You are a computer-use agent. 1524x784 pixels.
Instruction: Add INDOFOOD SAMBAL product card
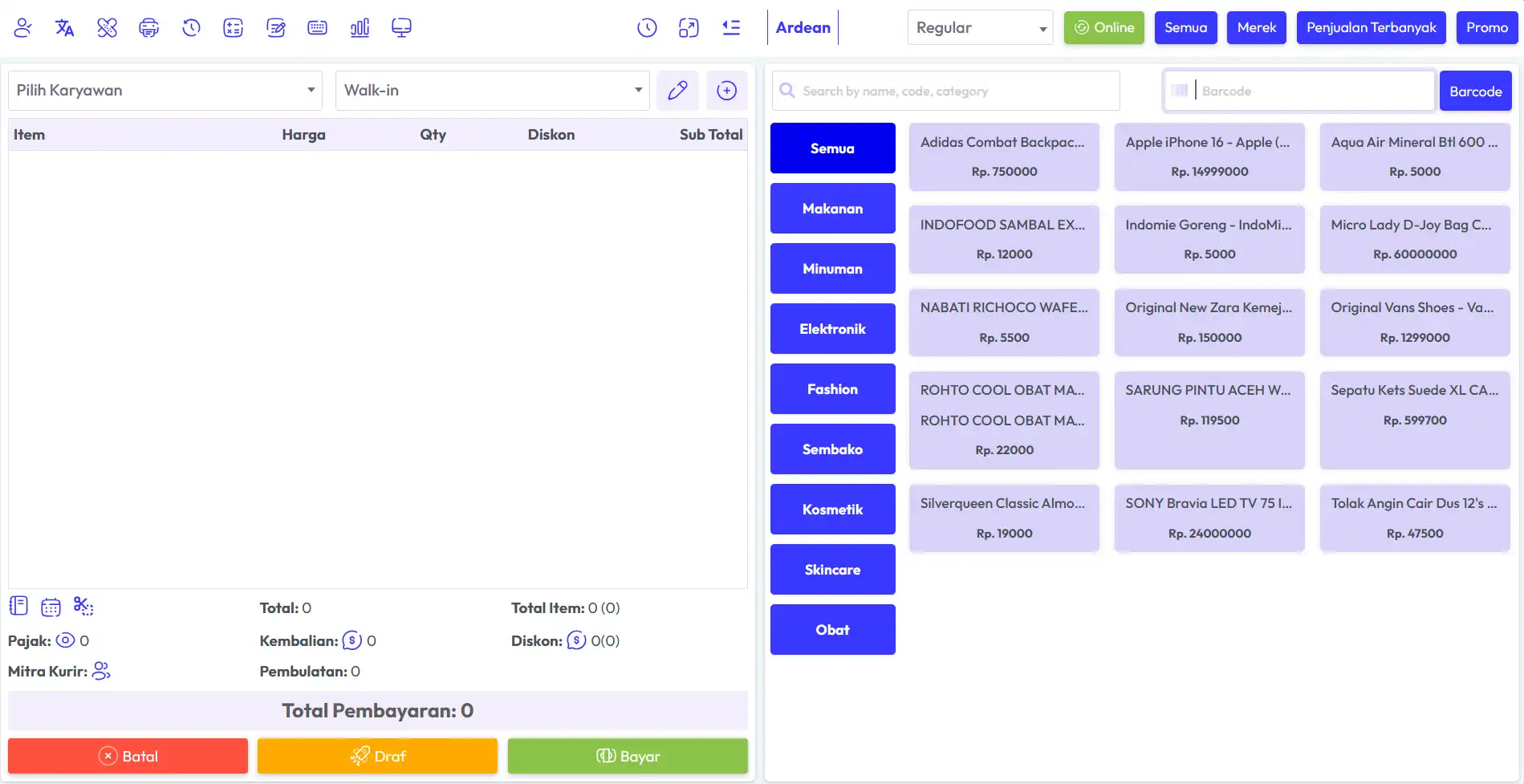pos(1004,239)
